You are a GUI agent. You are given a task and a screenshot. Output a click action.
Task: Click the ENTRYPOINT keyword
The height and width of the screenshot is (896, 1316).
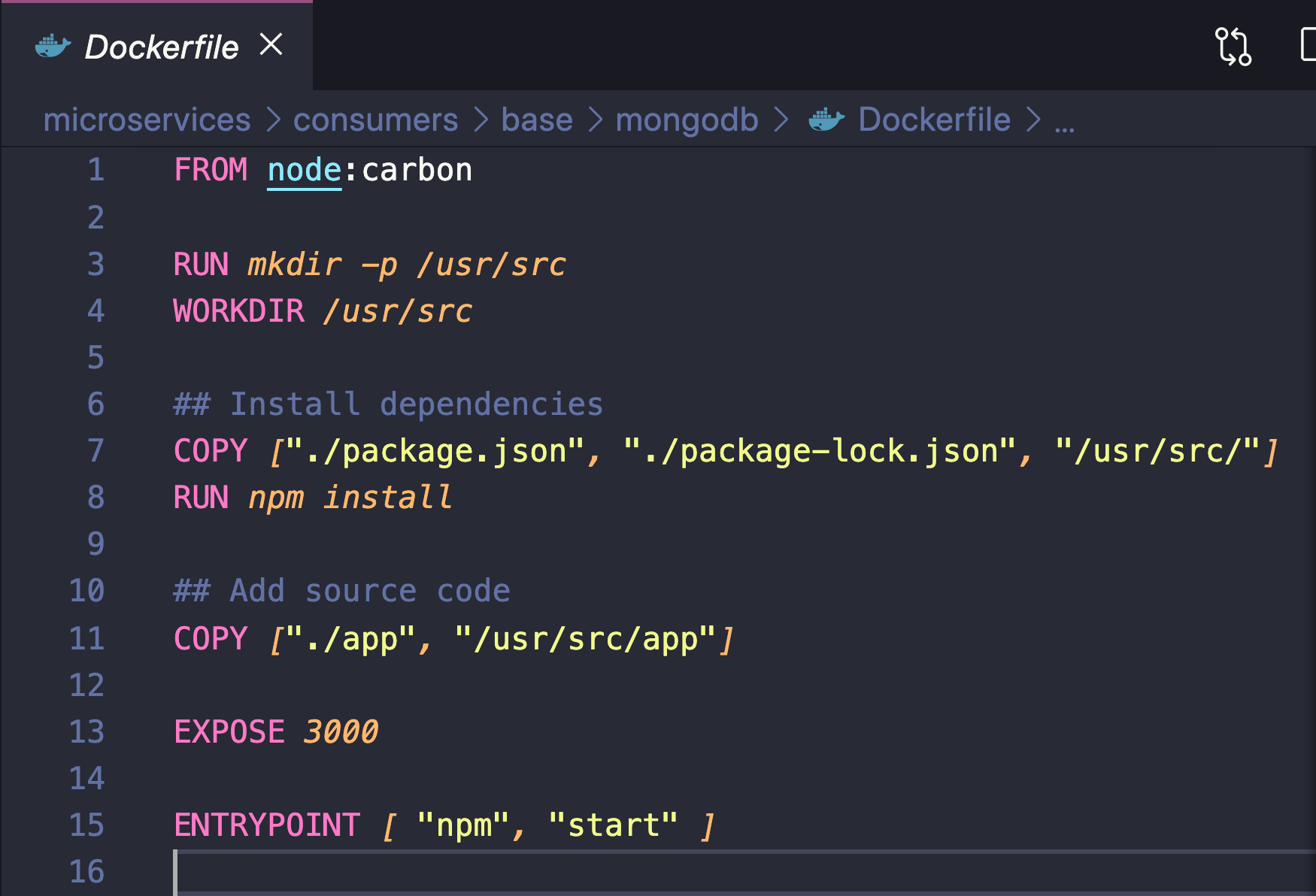[x=267, y=825]
